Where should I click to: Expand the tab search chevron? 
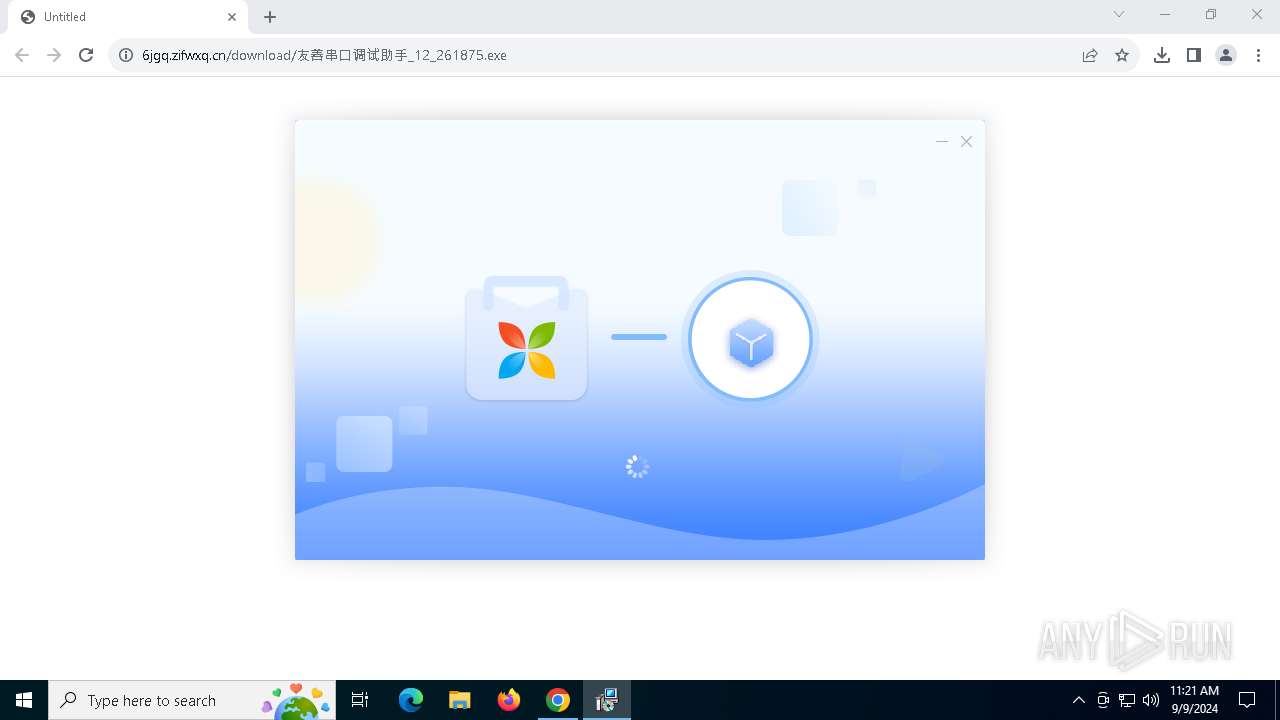click(x=1119, y=14)
